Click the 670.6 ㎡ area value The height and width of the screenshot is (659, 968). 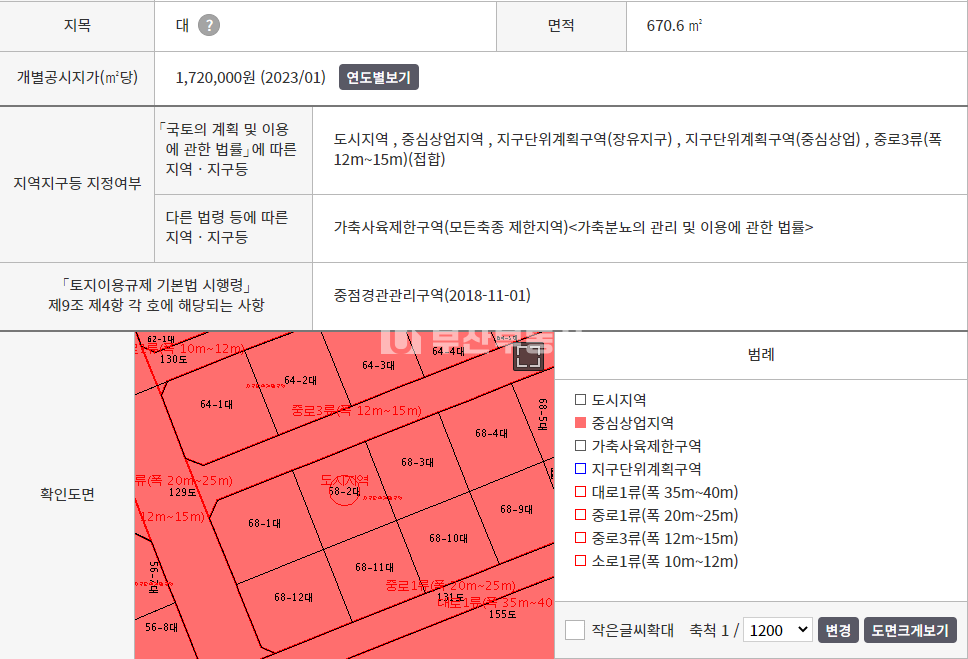pos(674,25)
